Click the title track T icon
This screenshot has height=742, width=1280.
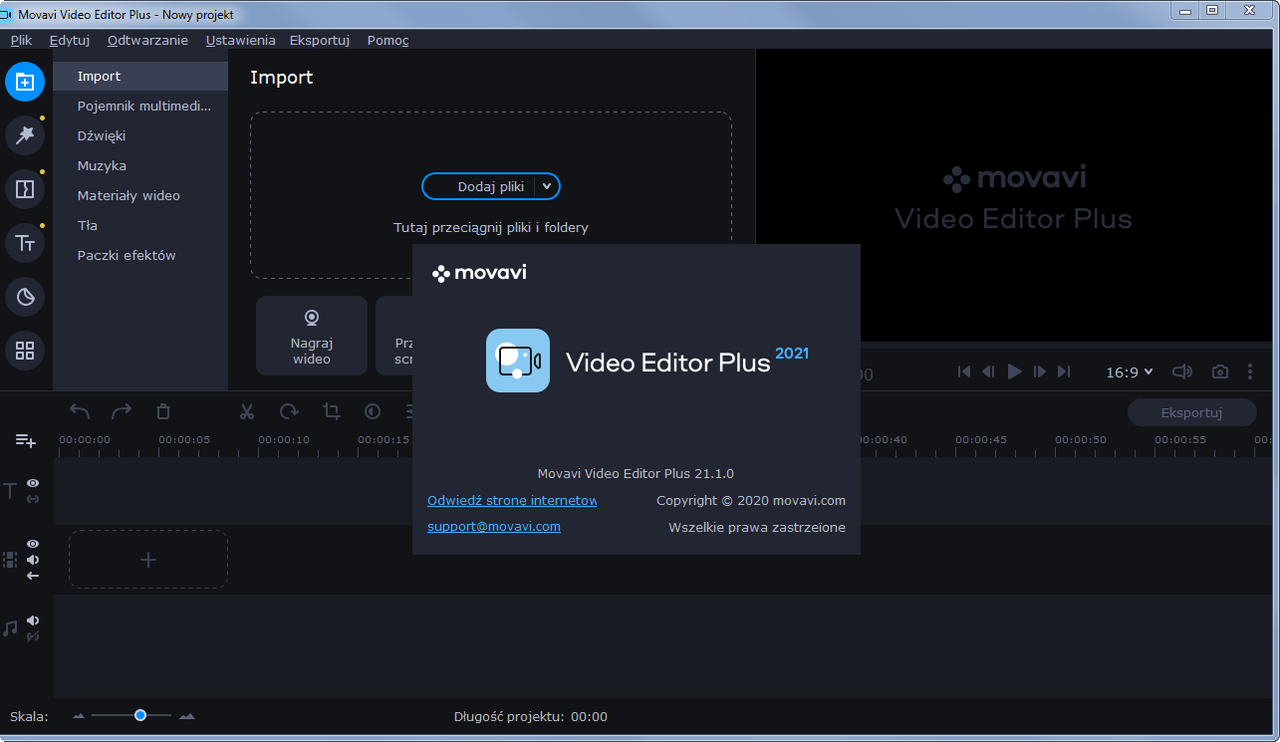(x=10, y=491)
